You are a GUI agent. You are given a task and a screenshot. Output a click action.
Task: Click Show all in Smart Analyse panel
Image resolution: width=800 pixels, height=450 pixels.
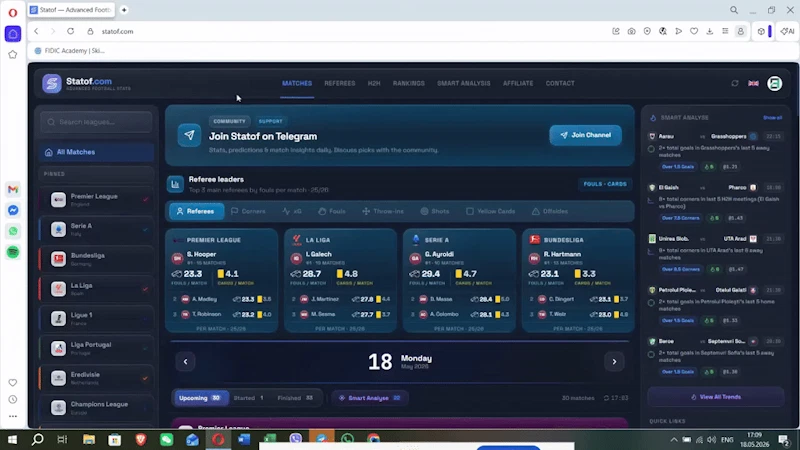pyautogui.click(x=772, y=118)
